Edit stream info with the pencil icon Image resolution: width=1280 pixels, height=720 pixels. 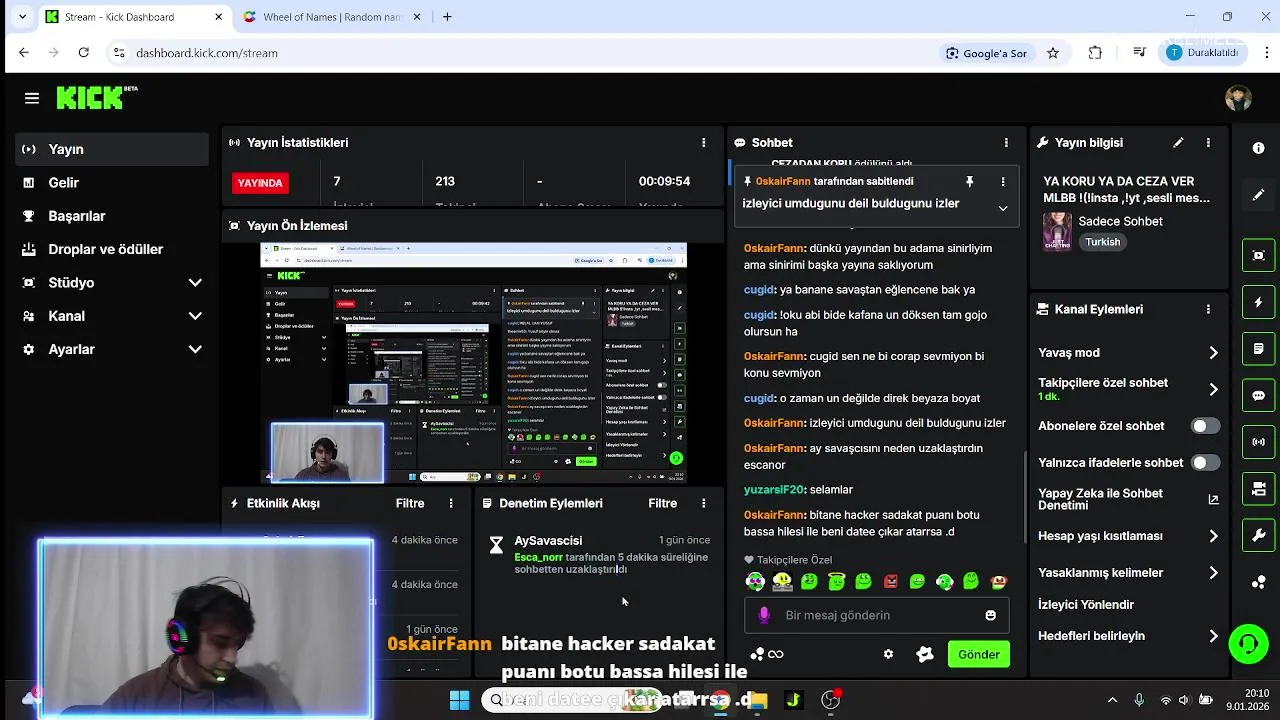1178,143
